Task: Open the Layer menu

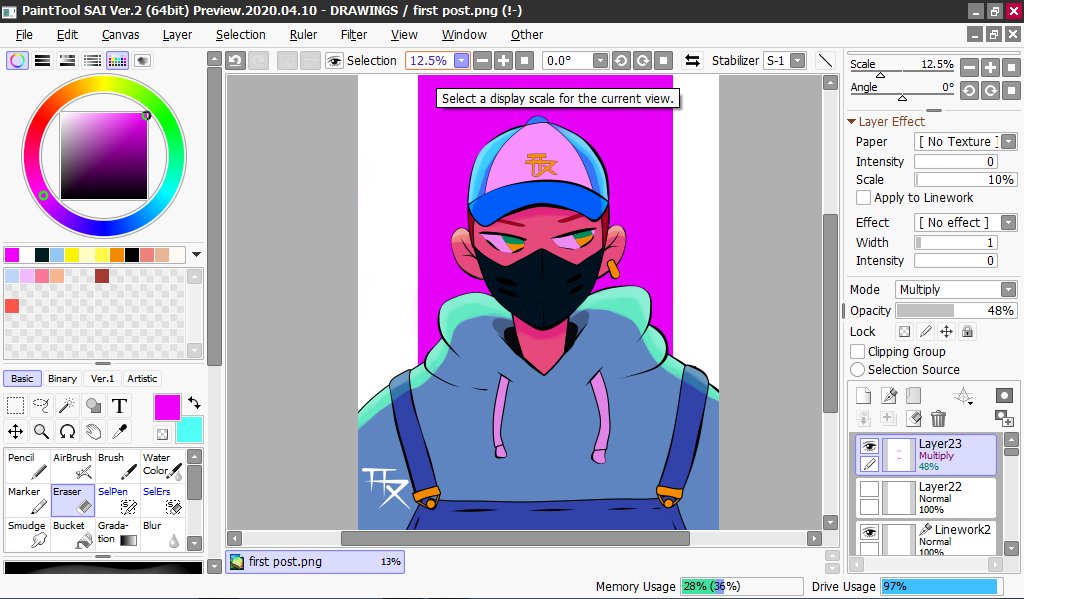Action: 177,35
